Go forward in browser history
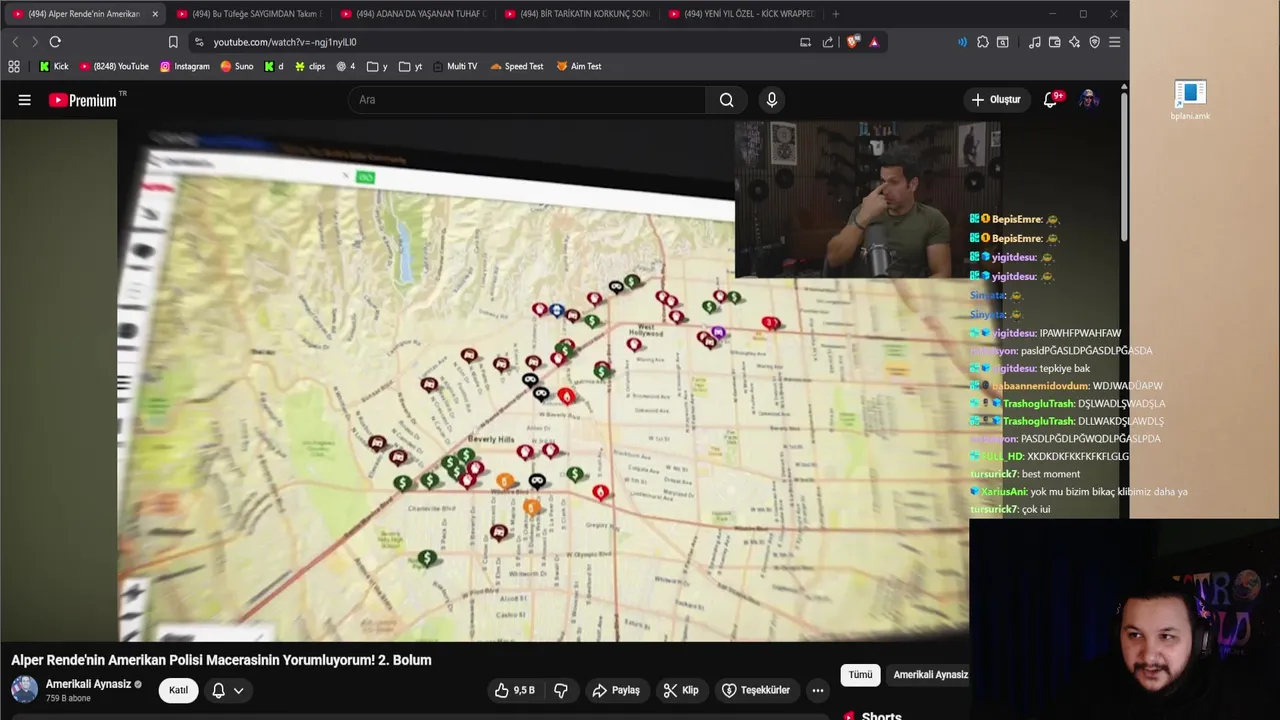Viewport: 1280px width, 720px height. coord(34,42)
